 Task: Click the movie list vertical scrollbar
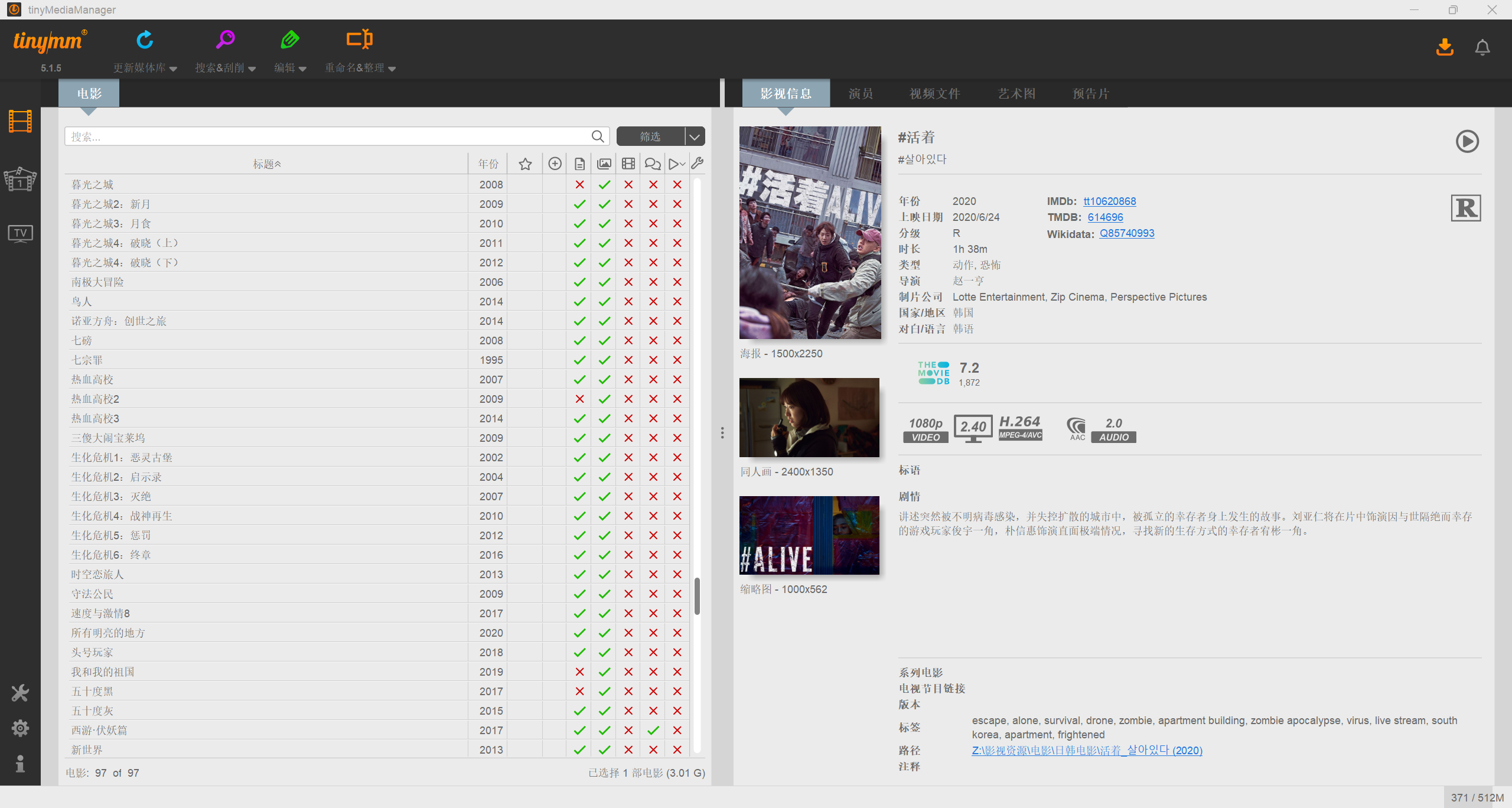coord(698,597)
